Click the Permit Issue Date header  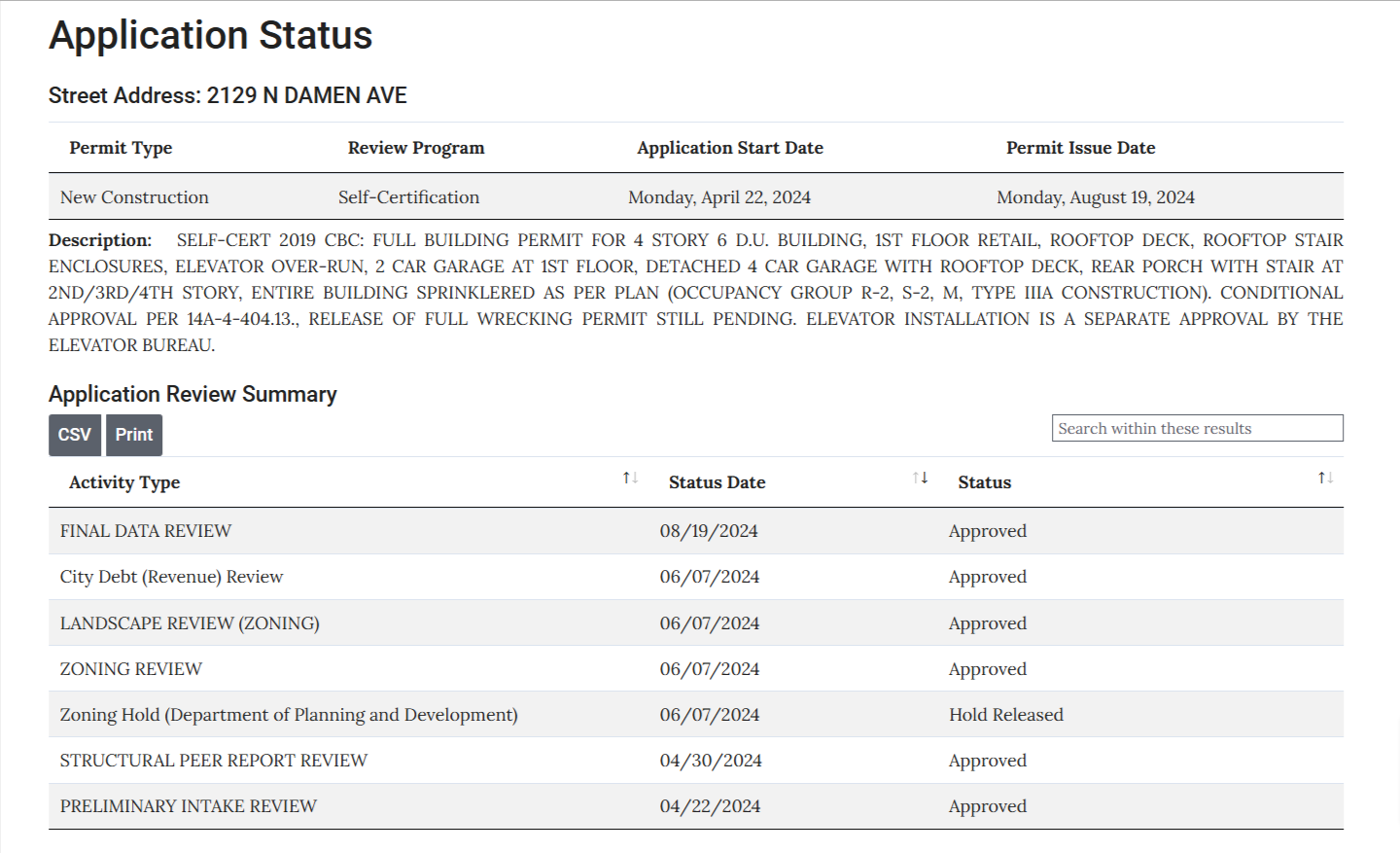[x=1081, y=148]
